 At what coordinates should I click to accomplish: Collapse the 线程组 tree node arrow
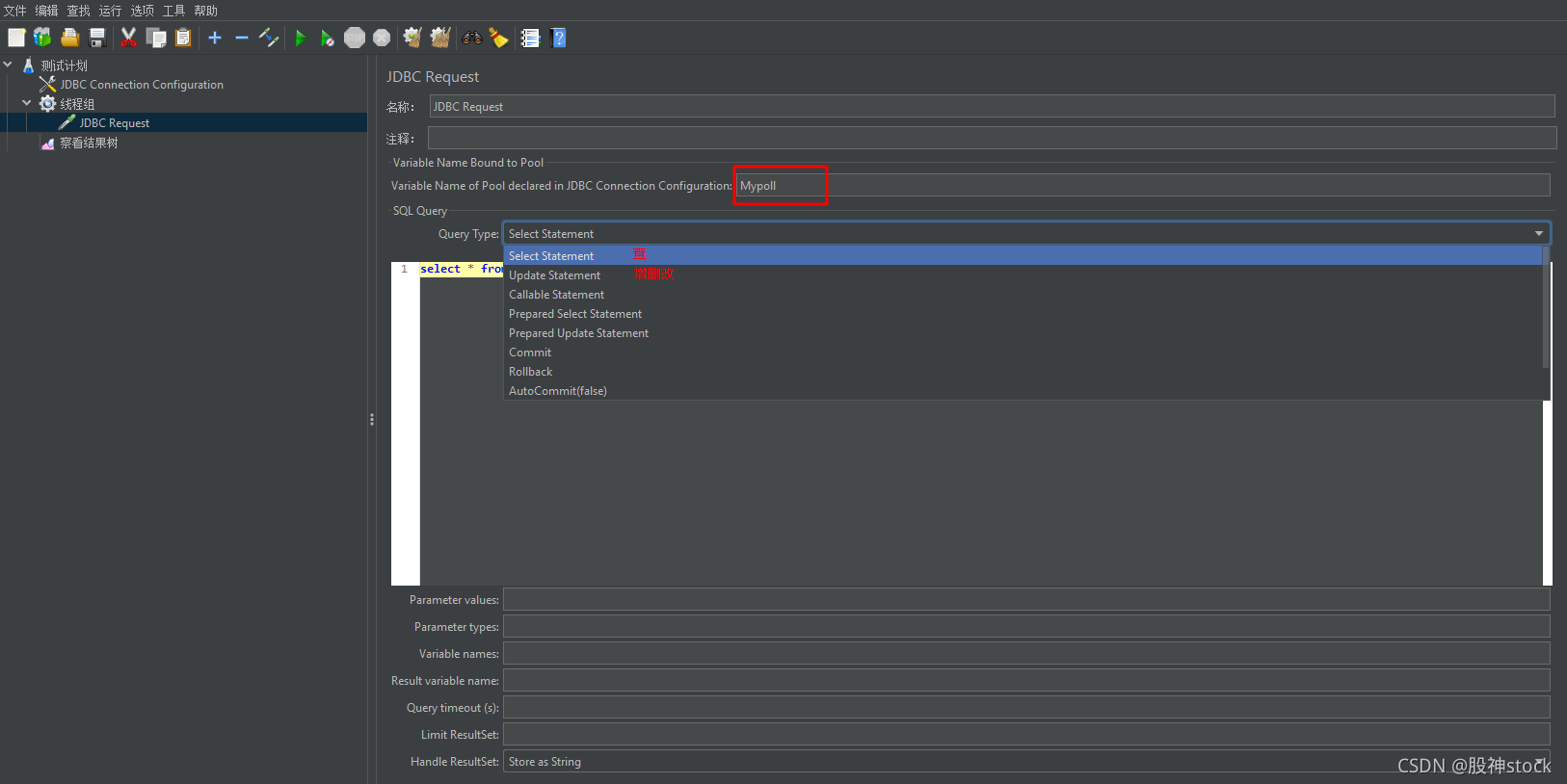[x=27, y=103]
